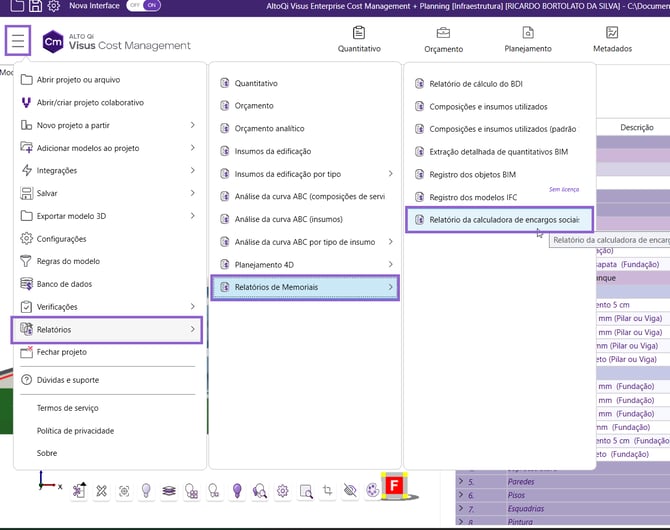Viewport: 670px width, 530px height.
Task: Click the Orçamento briefcase icon
Action: [x=443, y=32]
